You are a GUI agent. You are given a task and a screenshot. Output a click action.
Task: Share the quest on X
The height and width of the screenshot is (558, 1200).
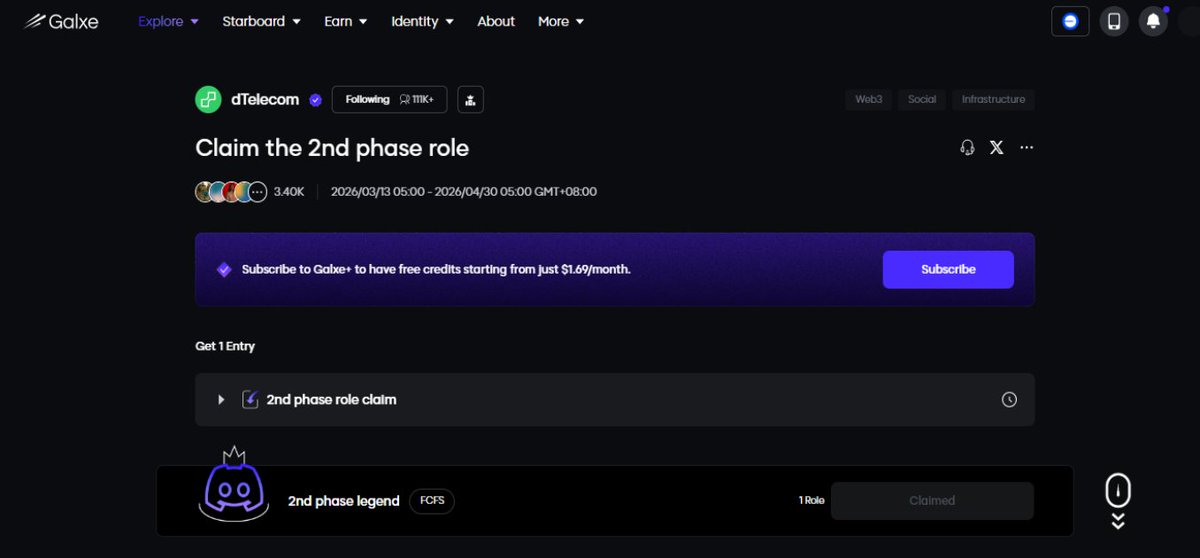[x=996, y=147]
